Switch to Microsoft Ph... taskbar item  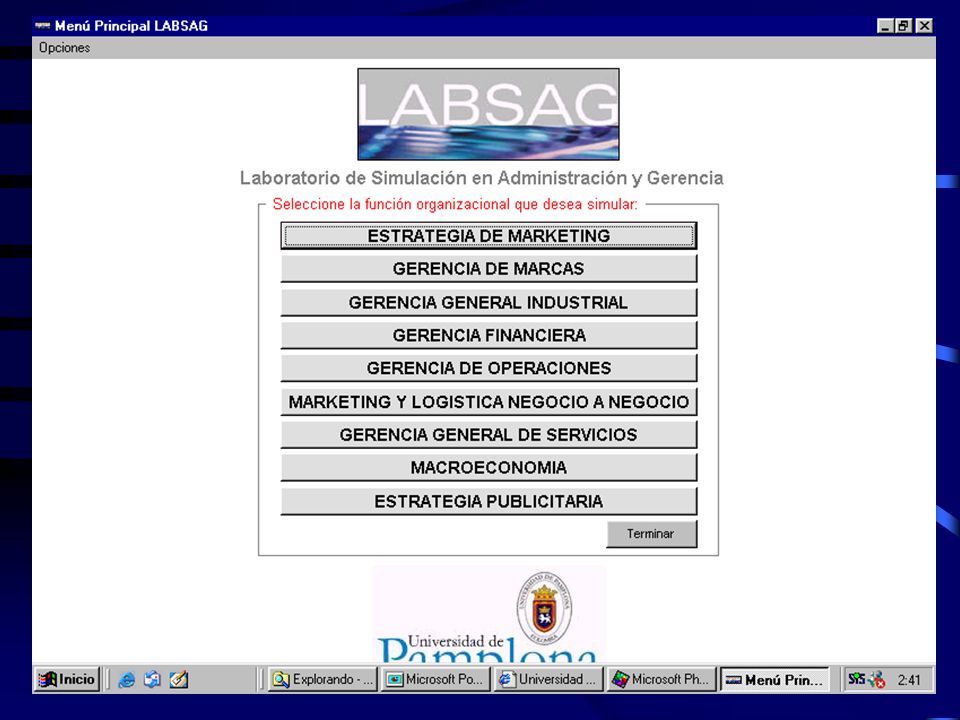click(x=661, y=680)
